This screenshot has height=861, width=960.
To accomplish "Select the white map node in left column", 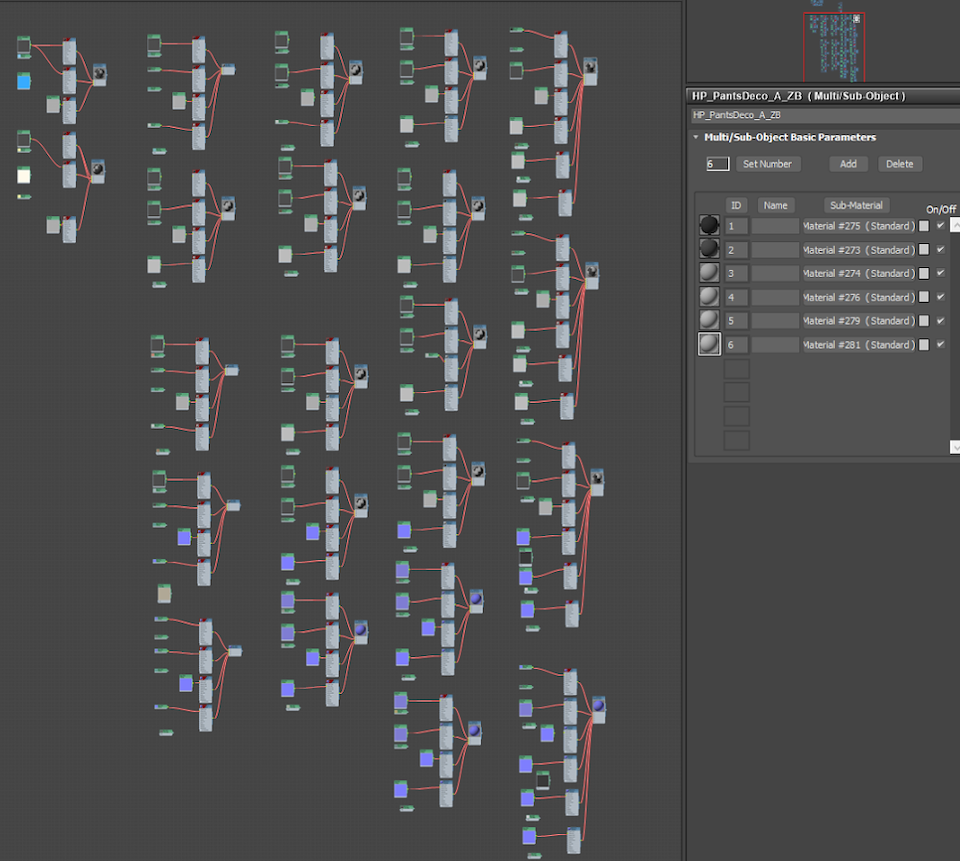I will [x=24, y=176].
